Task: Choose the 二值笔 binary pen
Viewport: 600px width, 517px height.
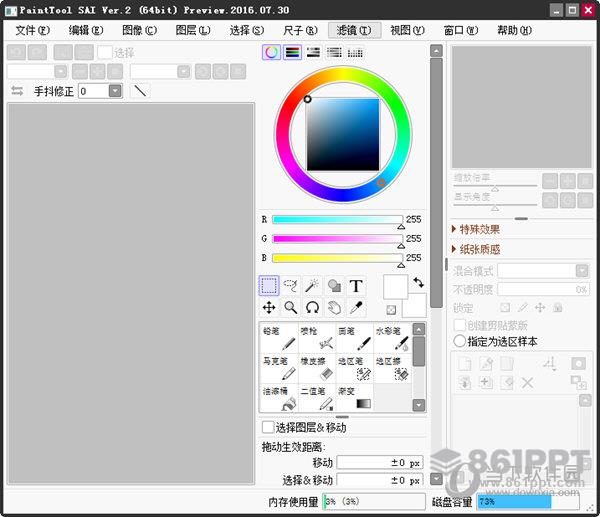Action: [x=317, y=398]
